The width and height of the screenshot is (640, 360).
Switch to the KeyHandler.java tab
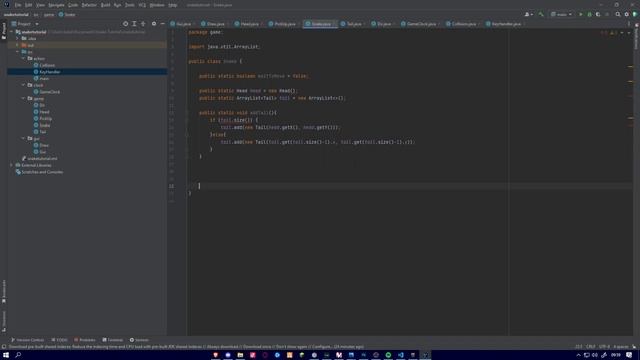(x=504, y=24)
